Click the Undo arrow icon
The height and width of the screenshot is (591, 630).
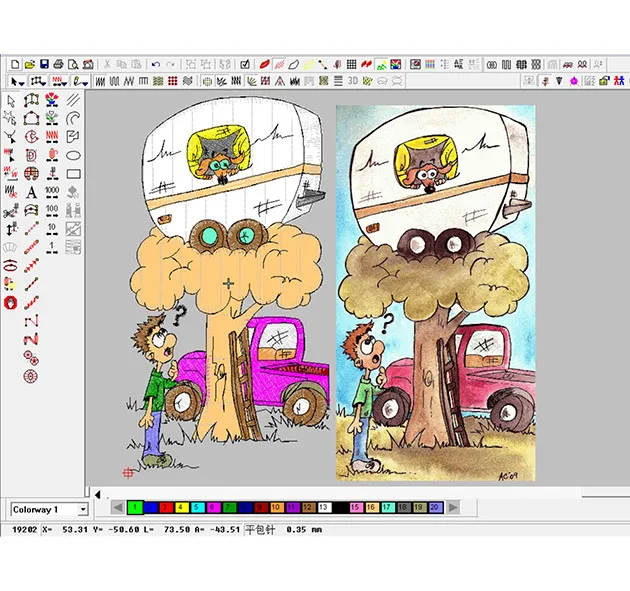point(155,64)
